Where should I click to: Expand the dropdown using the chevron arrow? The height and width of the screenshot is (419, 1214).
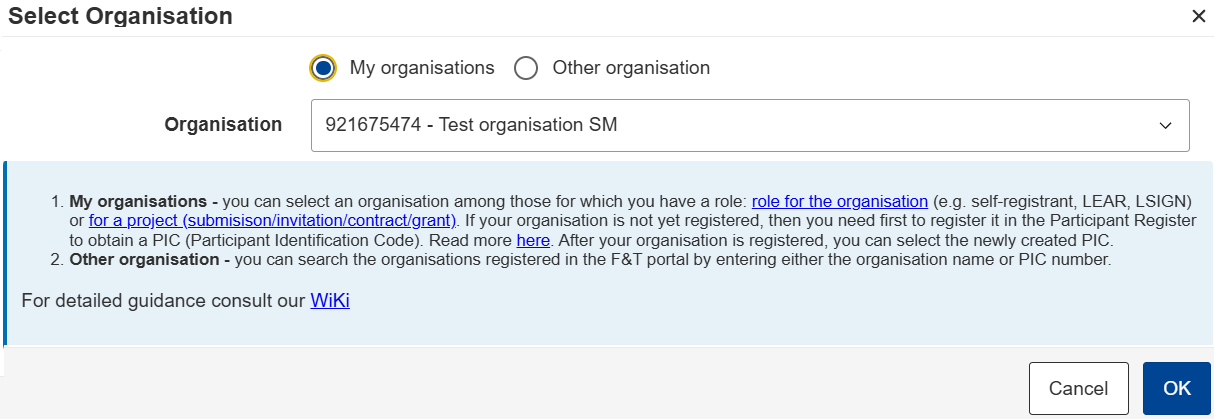[x=1165, y=126]
